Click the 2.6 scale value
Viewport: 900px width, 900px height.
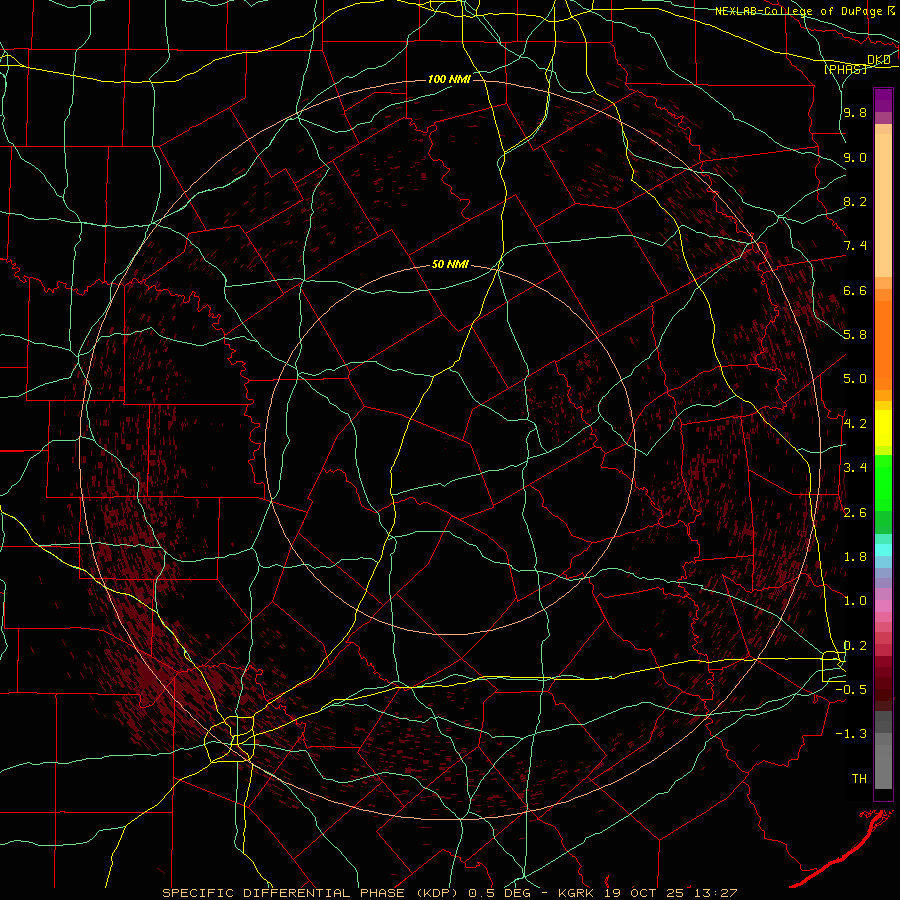(855, 513)
